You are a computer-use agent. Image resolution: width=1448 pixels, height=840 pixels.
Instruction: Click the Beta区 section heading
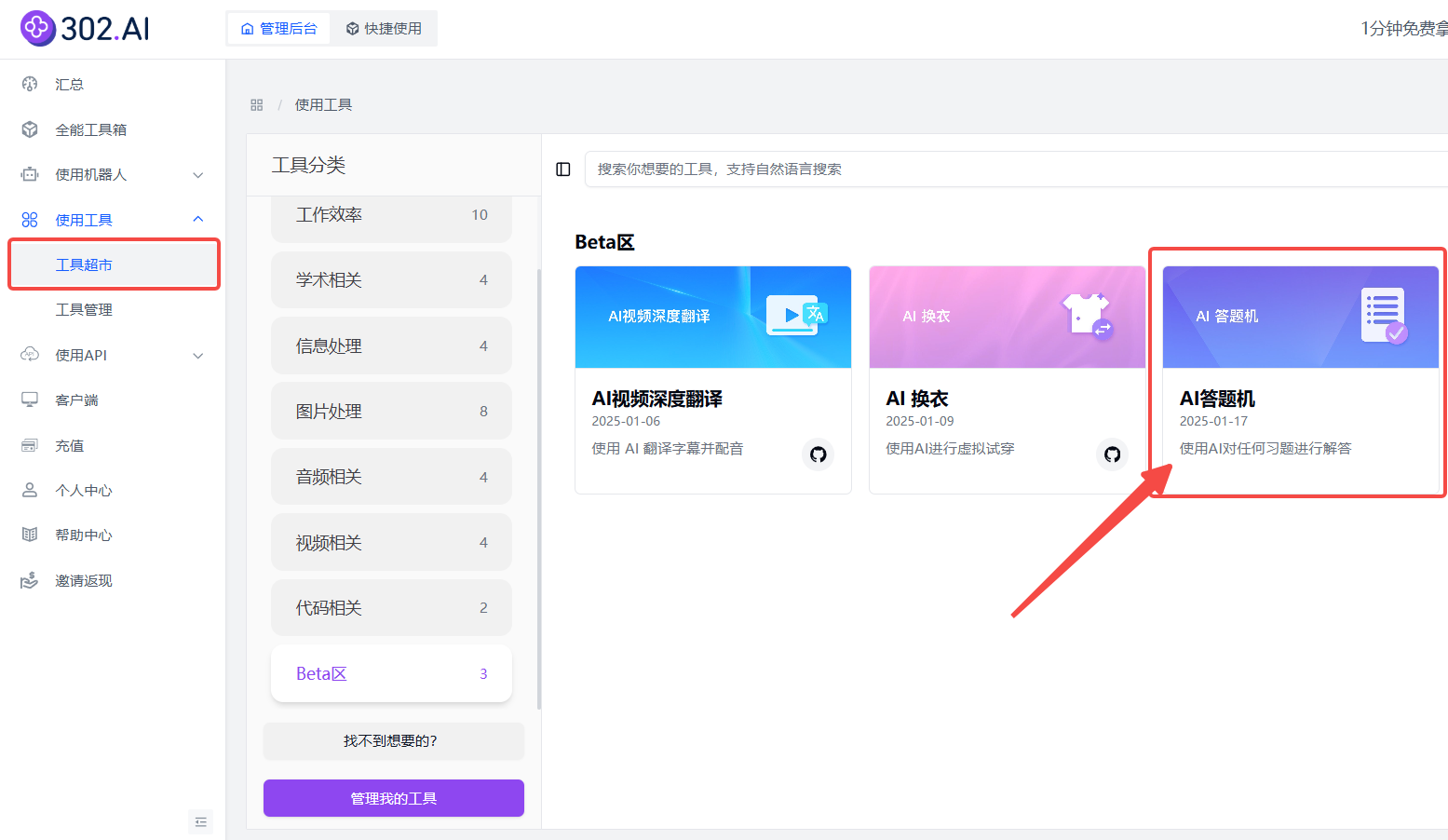(x=605, y=242)
